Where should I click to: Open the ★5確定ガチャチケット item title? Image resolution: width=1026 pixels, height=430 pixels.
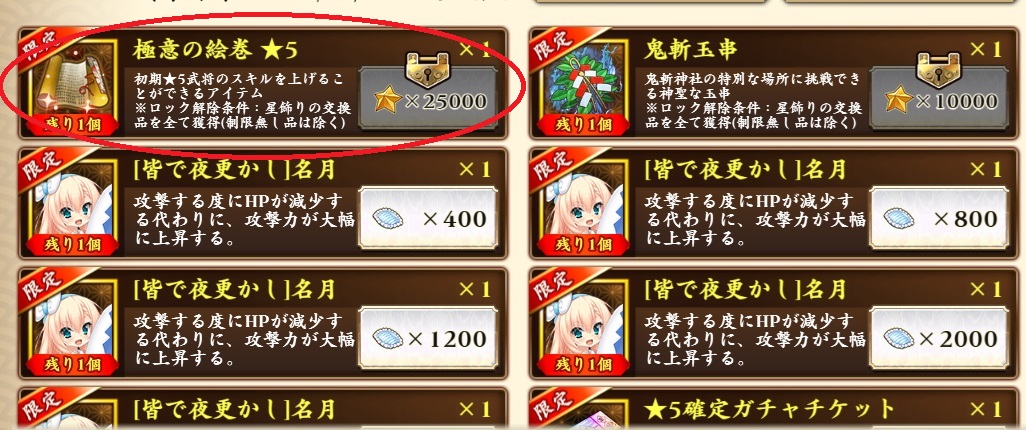pos(770,409)
